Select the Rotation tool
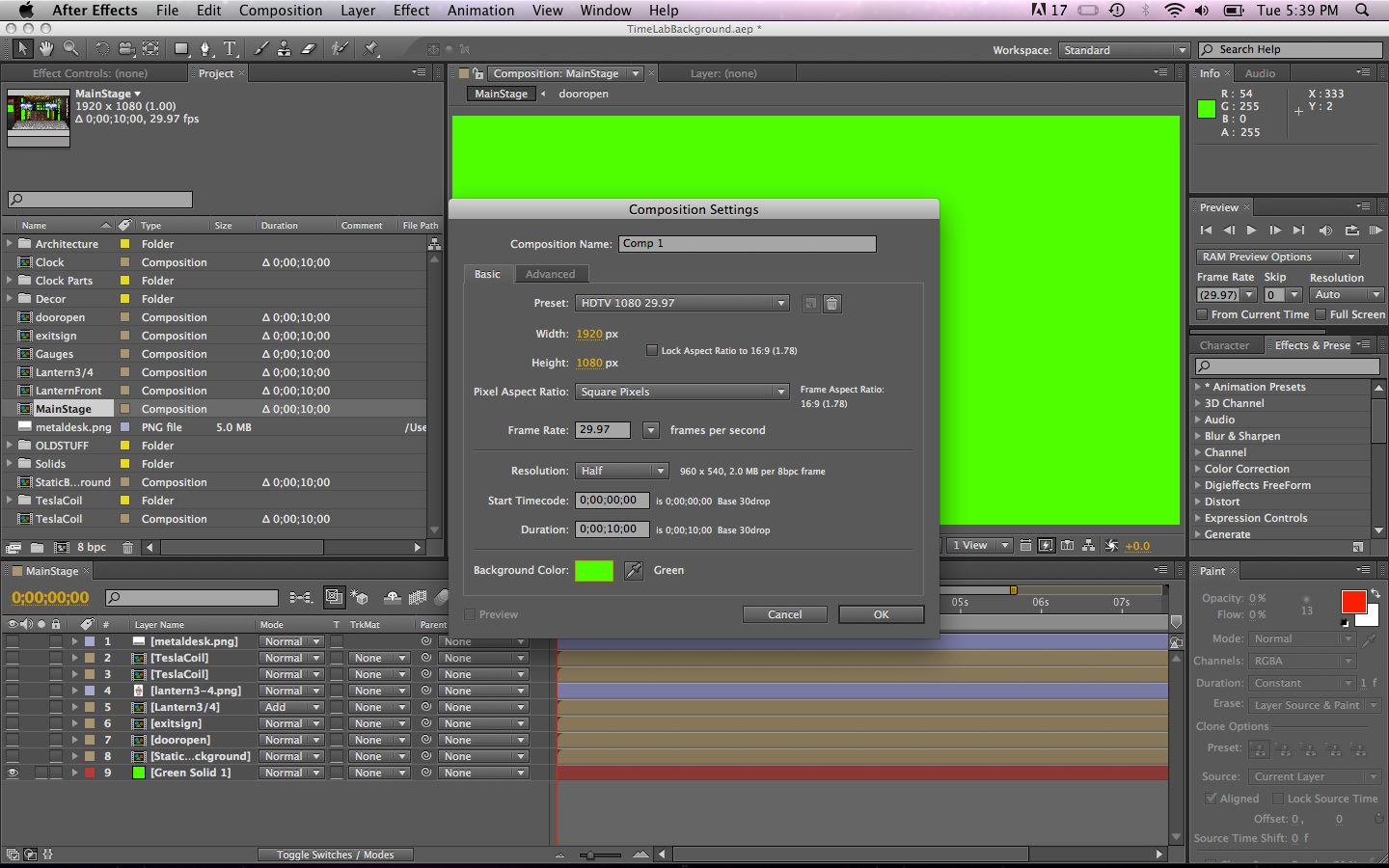 (x=102, y=48)
